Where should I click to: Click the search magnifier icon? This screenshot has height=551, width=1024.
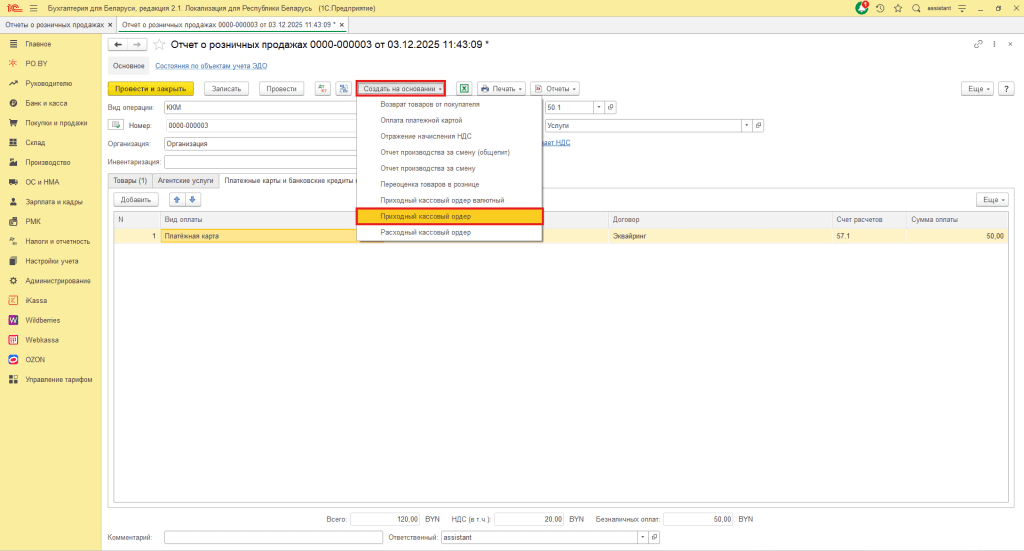pos(915,8)
